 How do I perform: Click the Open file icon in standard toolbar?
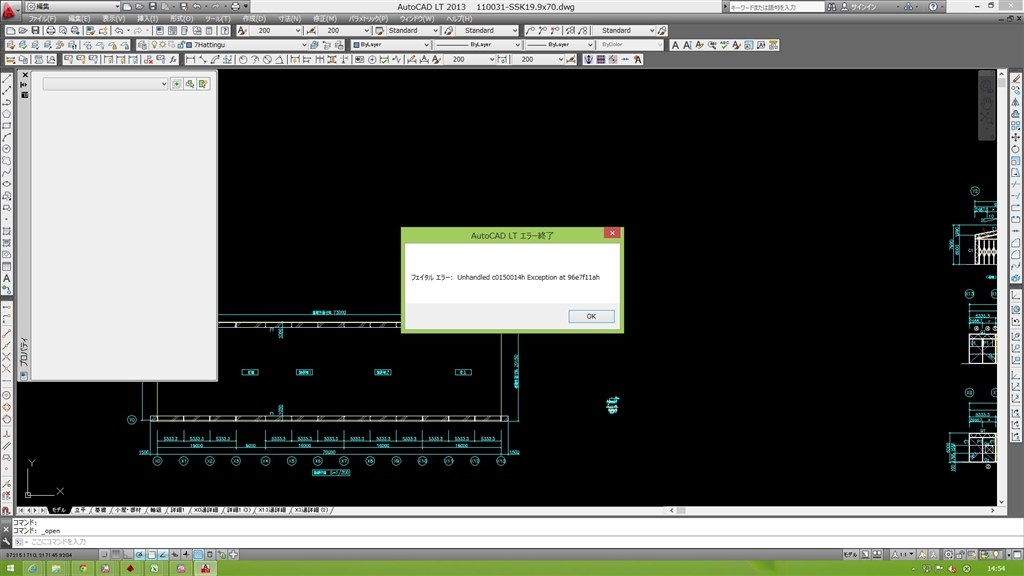23,31
